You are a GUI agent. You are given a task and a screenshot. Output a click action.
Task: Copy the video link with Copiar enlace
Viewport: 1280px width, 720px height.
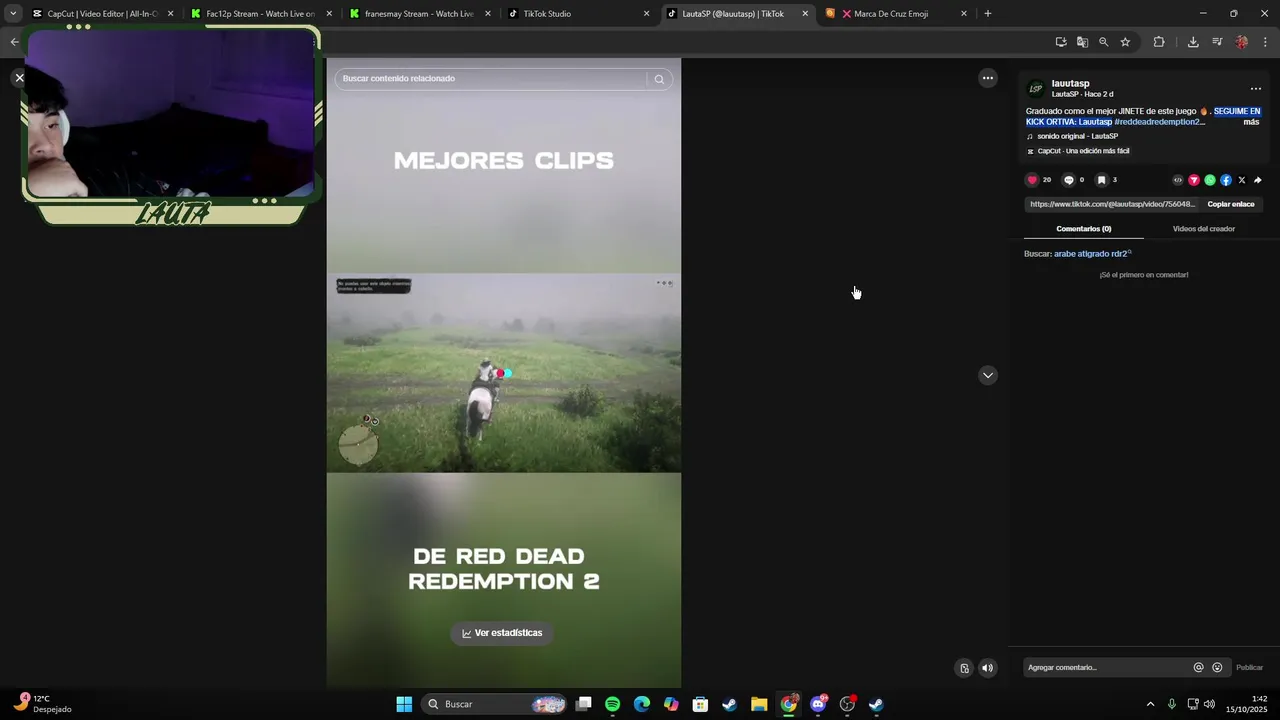pyautogui.click(x=1231, y=204)
